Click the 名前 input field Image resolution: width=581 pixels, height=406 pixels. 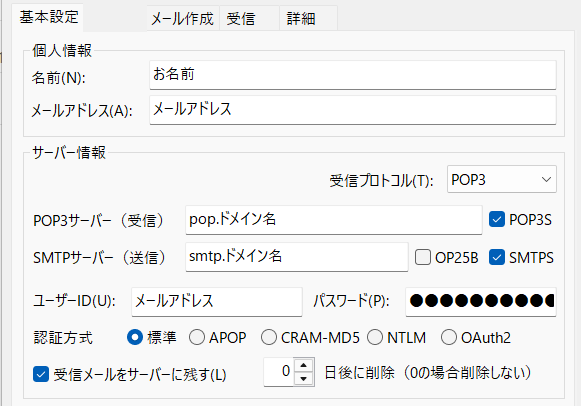coord(353,75)
